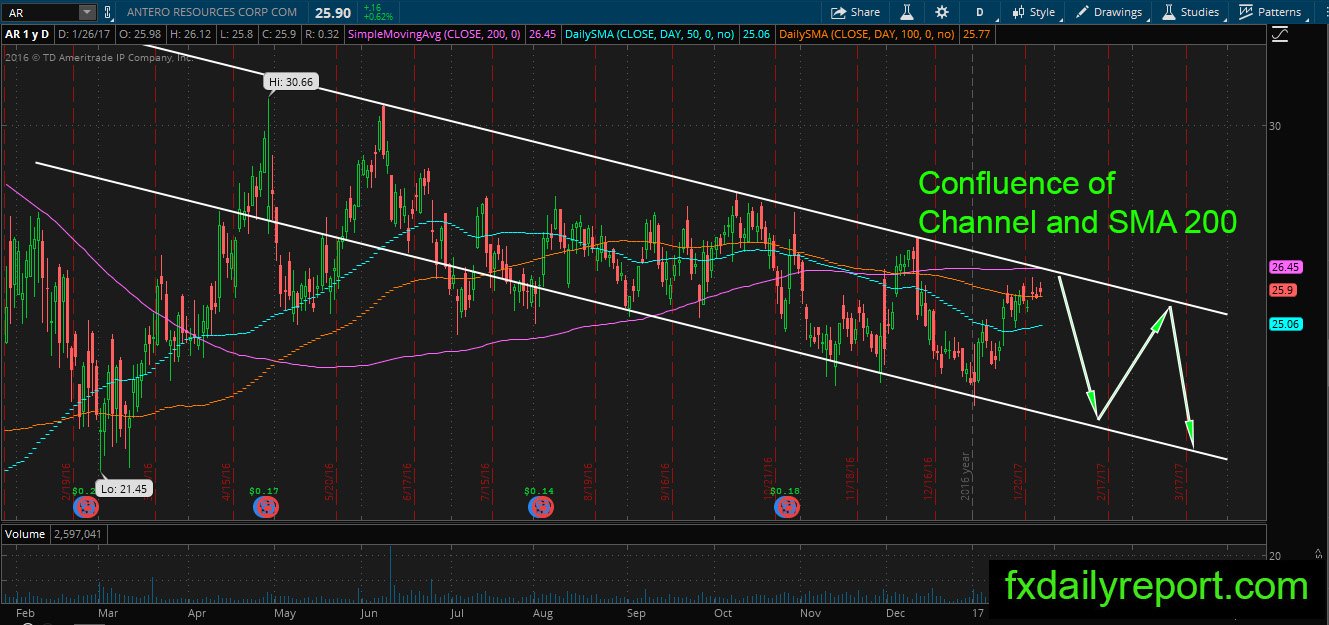Open the symbol history dropdown arrow
1329x625 pixels.
87,12
